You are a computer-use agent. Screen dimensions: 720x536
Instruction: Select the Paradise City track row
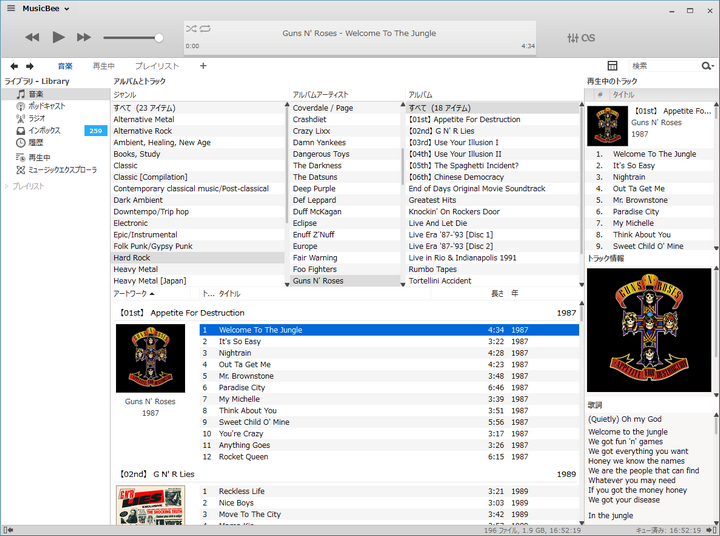[x=389, y=388]
